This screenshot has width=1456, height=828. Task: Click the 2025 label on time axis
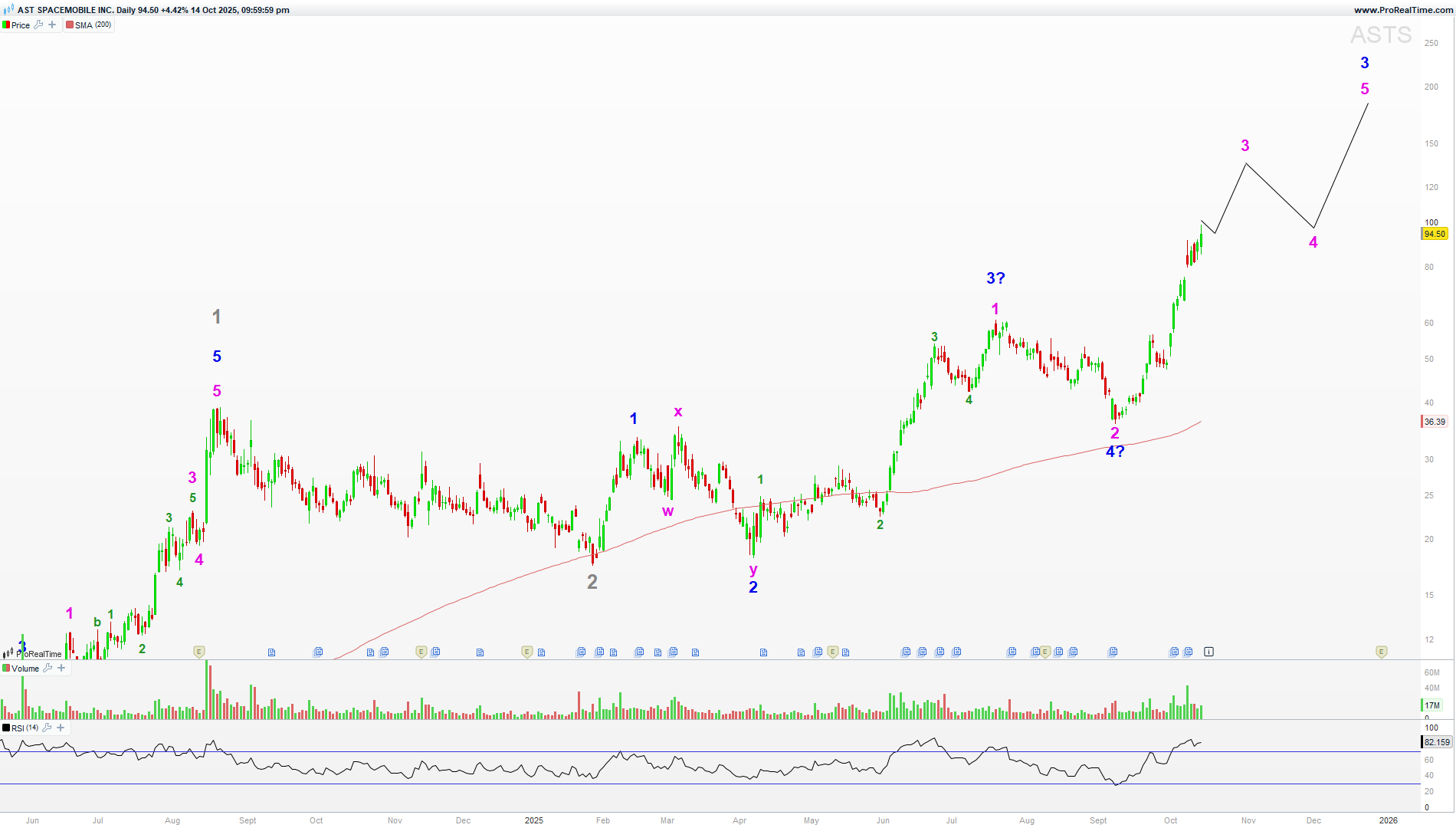(x=533, y=820)
